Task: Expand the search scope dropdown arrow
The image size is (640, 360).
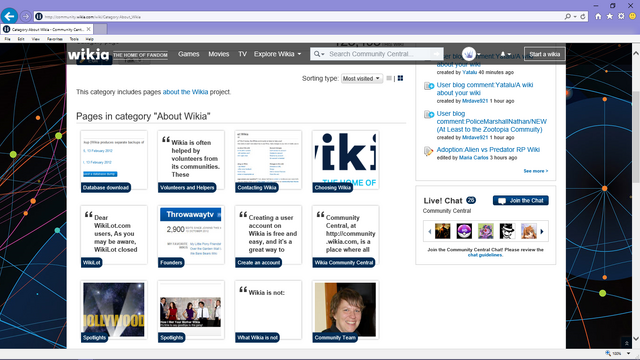Action: 319,54
